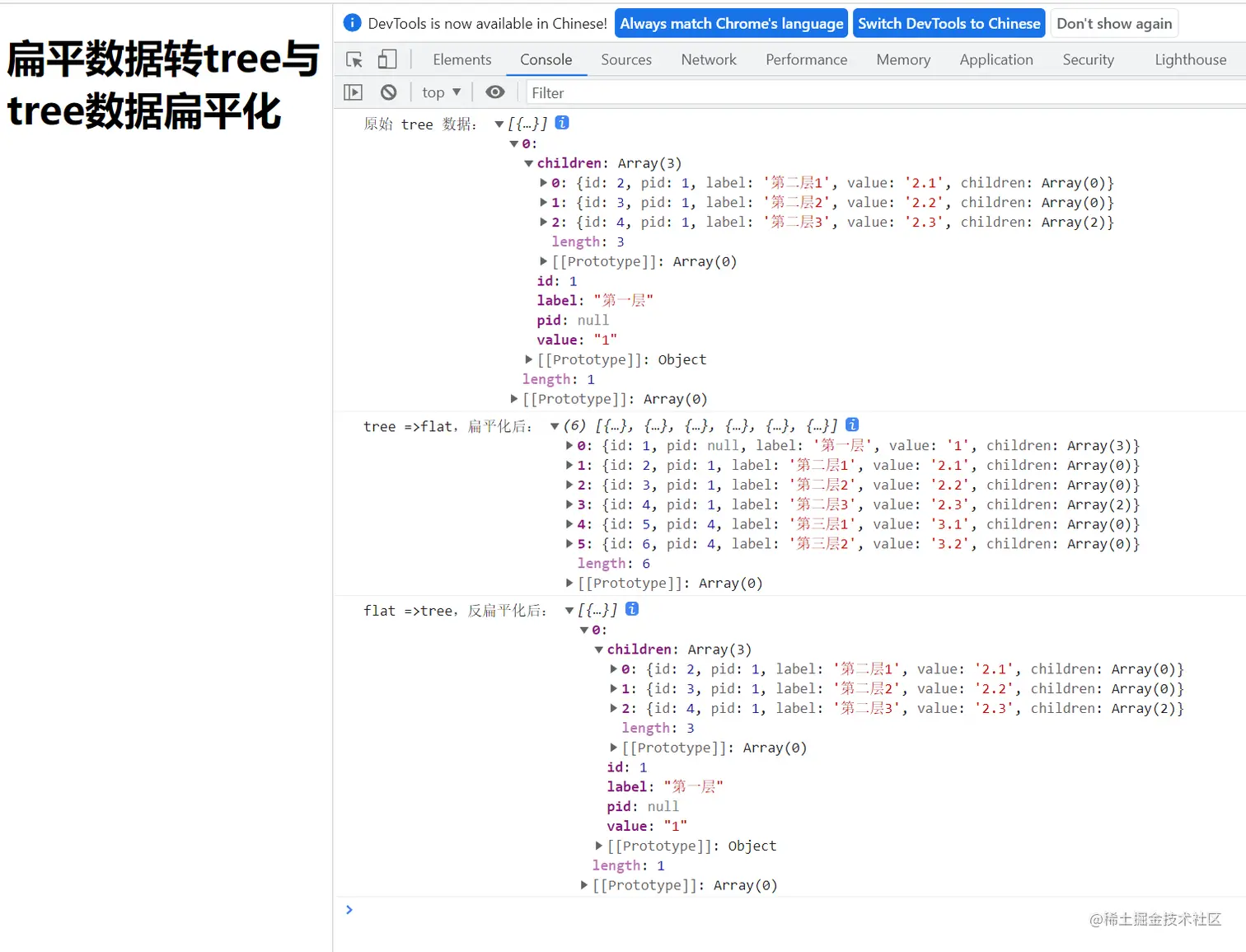Open the Lighthouse tab

(1190, 59)
